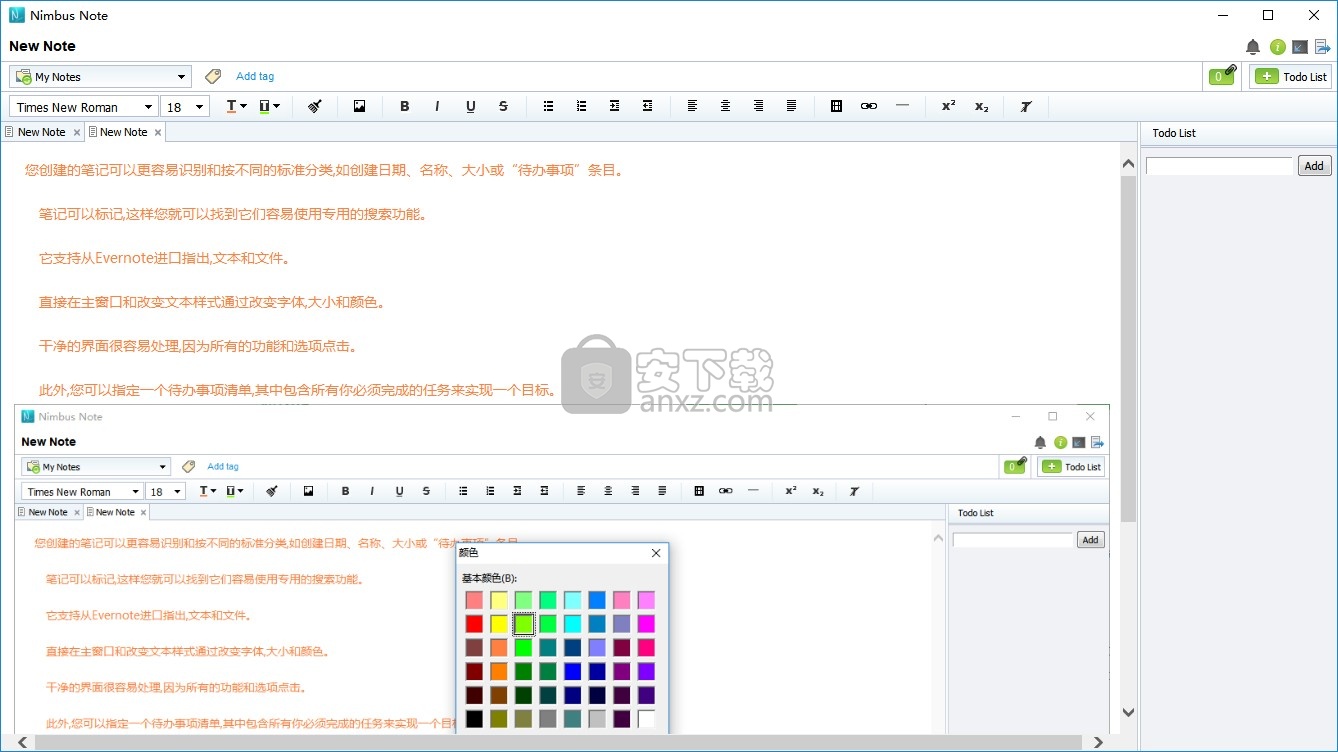Expand highlight color dropdown arrow in main toolbar
The width and height of the screenshot is (1338, 752).
click(277, 106)
